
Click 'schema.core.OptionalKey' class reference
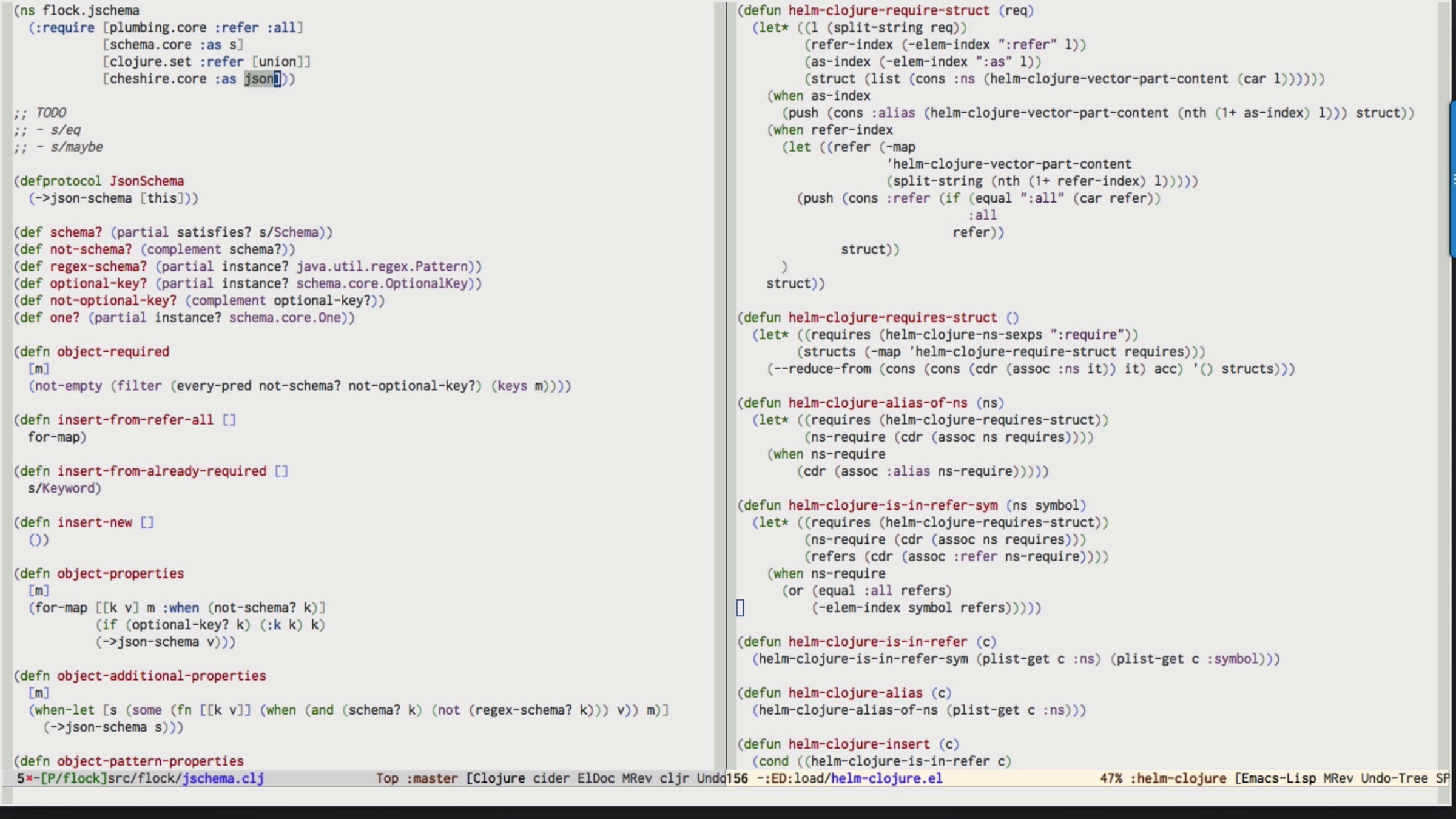382,283
